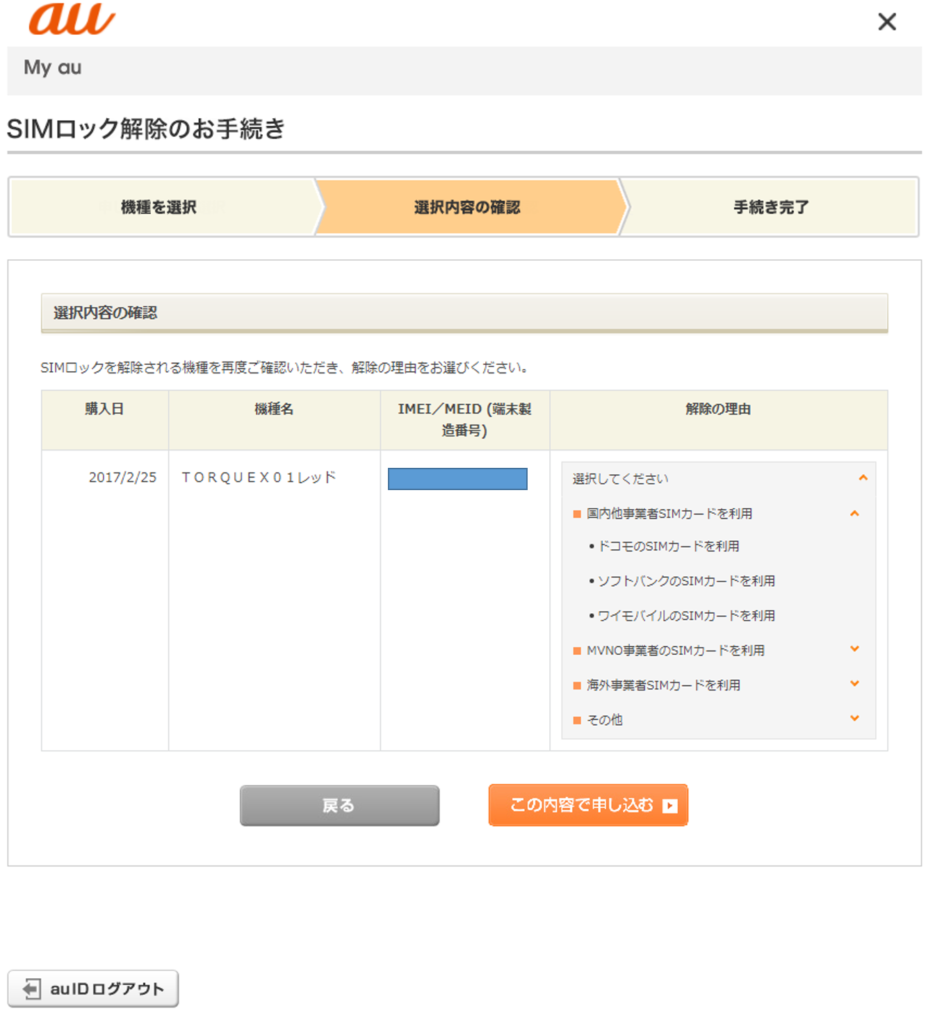Click arrow icon on apply button
935x1024 pixels.
tap(670, 806)
